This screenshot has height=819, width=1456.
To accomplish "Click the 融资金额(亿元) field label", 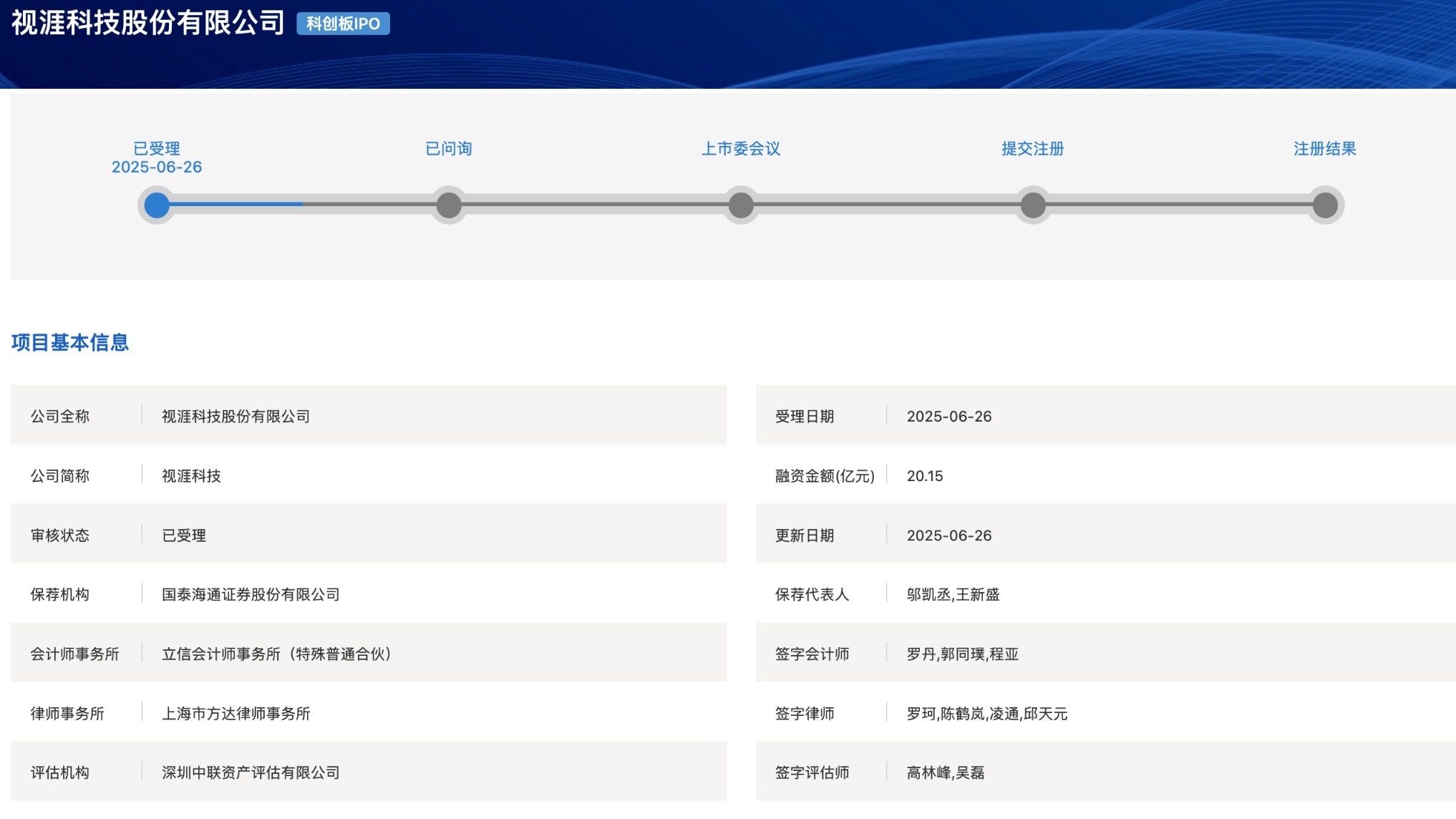I will [x=825, y=475].
